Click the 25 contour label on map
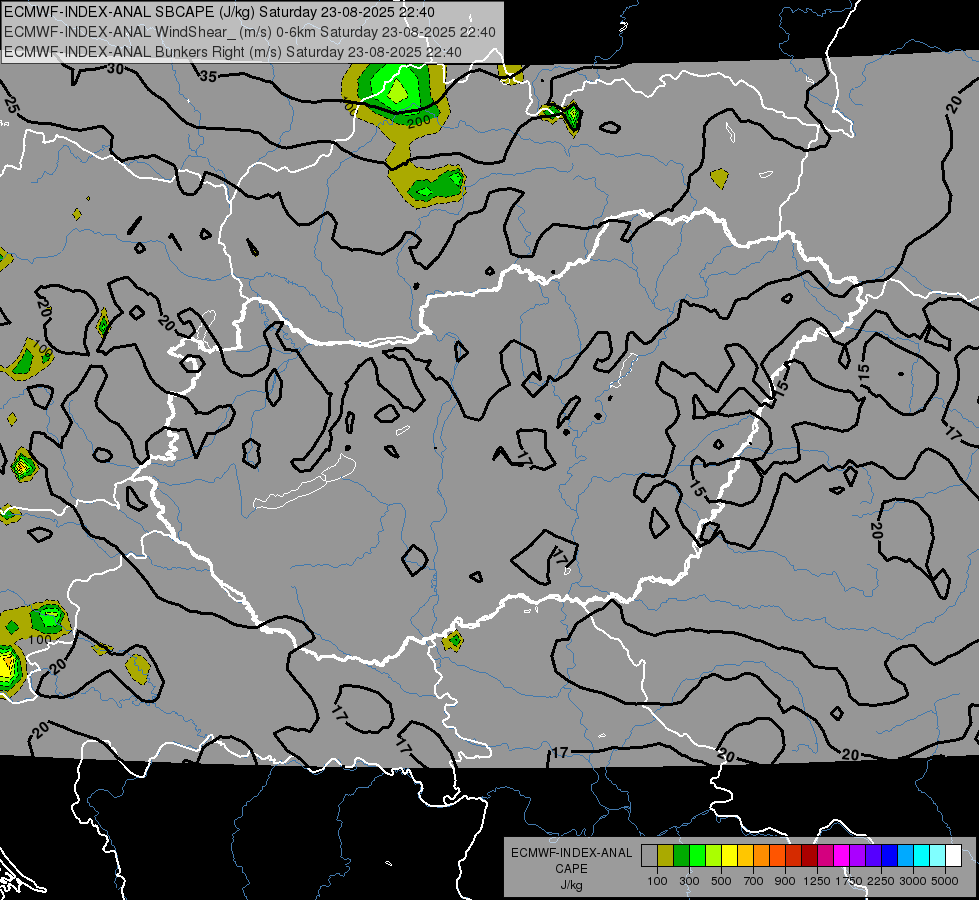 pos(11,106)
